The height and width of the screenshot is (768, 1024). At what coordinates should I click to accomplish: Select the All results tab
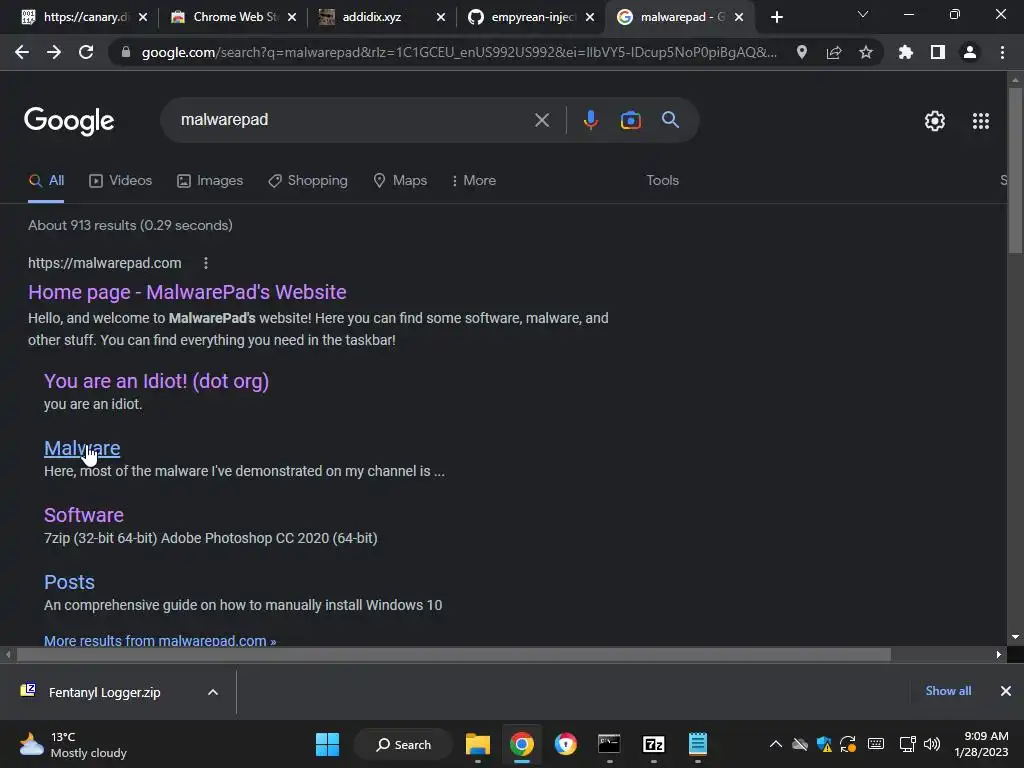46,180
